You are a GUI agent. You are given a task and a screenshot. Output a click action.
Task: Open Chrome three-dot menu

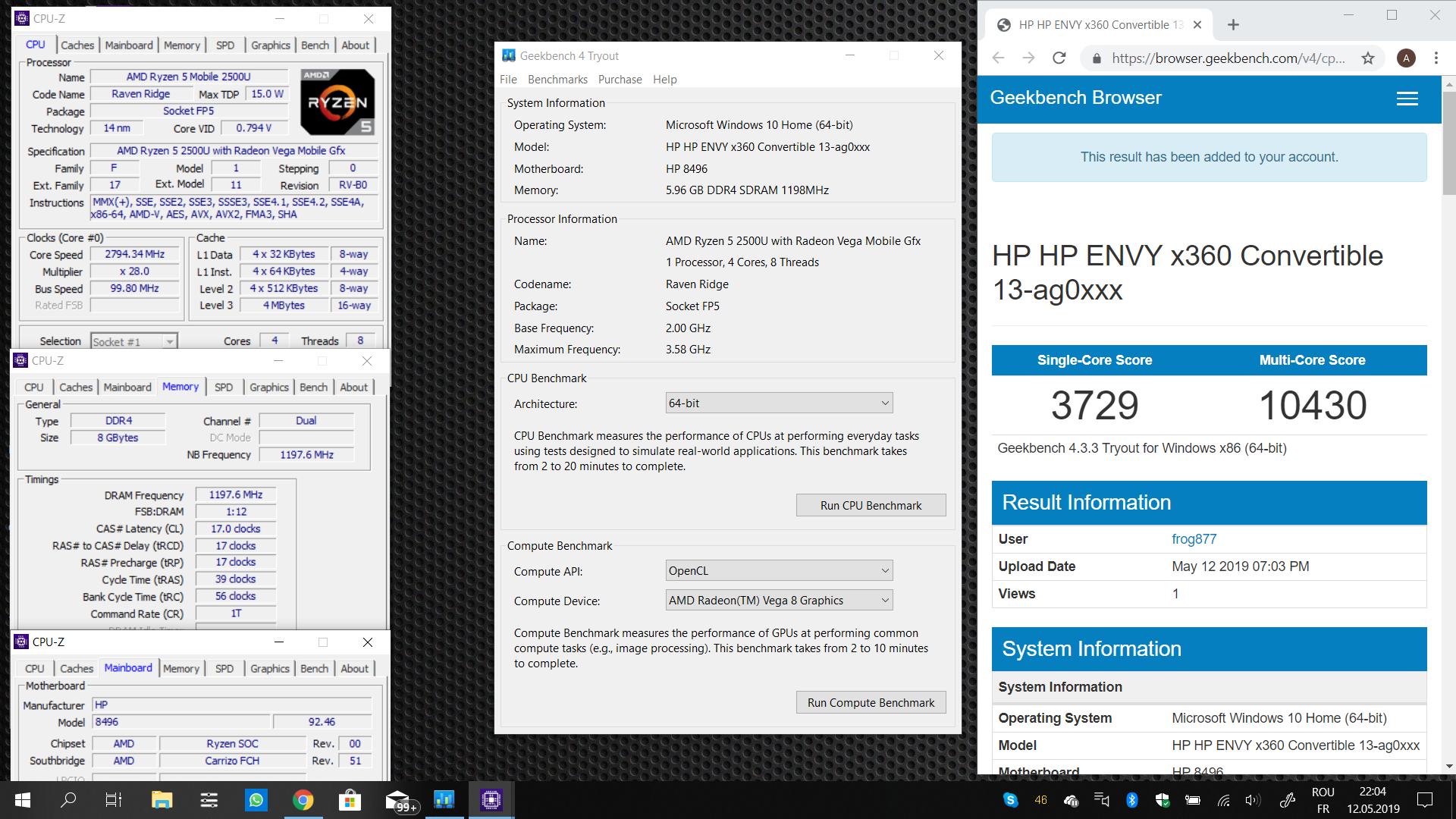1436,58
